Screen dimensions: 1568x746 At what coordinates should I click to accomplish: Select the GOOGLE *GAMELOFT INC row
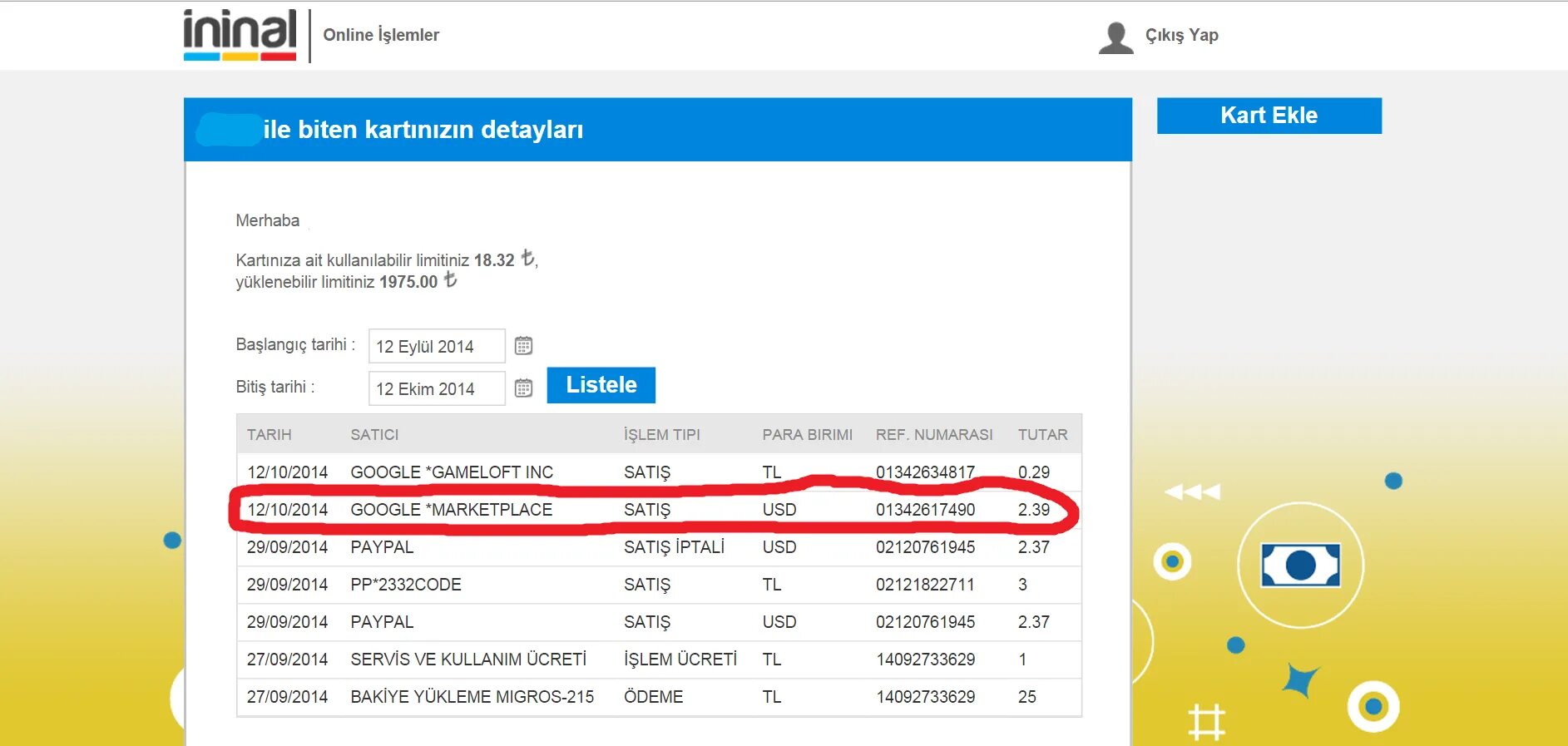click(659, 472)
